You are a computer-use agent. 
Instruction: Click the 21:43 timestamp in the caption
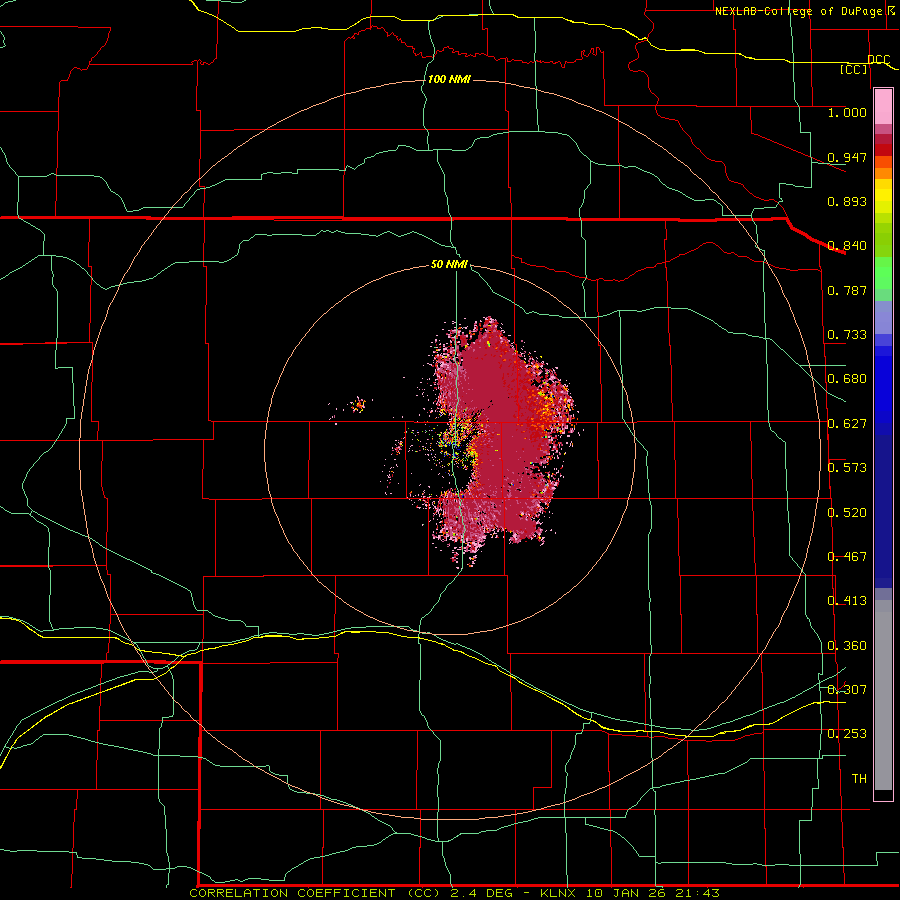[x=699, y=893]
